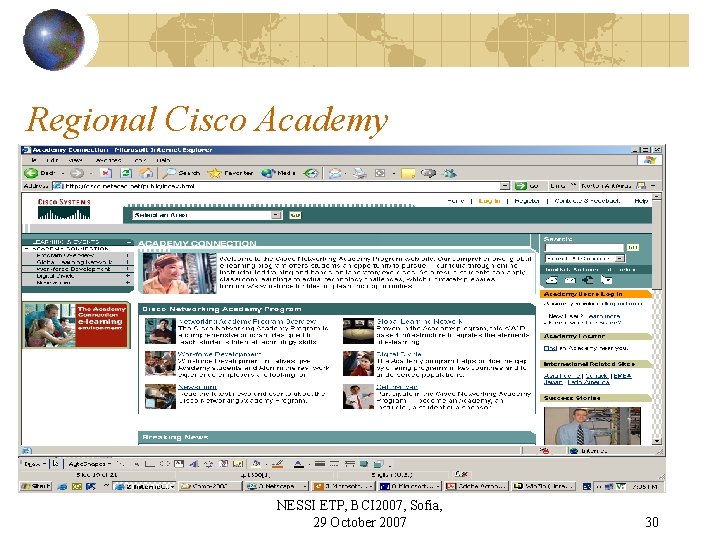Viewport: 720px width, 540px height.
Task: Expand the AutoShapes menu in drawing toolbar
Action: coord(90,464)
